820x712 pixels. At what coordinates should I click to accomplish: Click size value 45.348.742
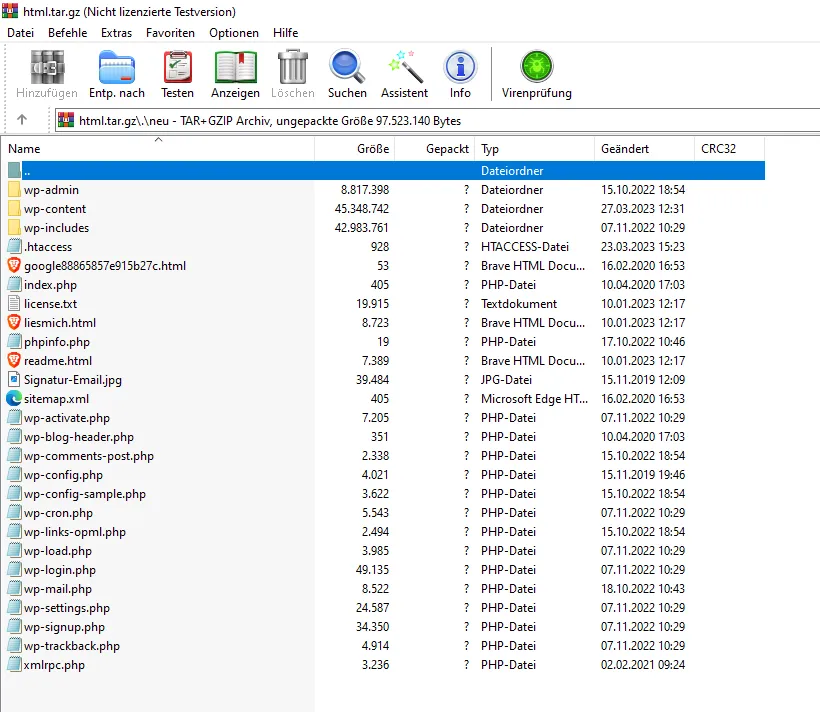362,209
